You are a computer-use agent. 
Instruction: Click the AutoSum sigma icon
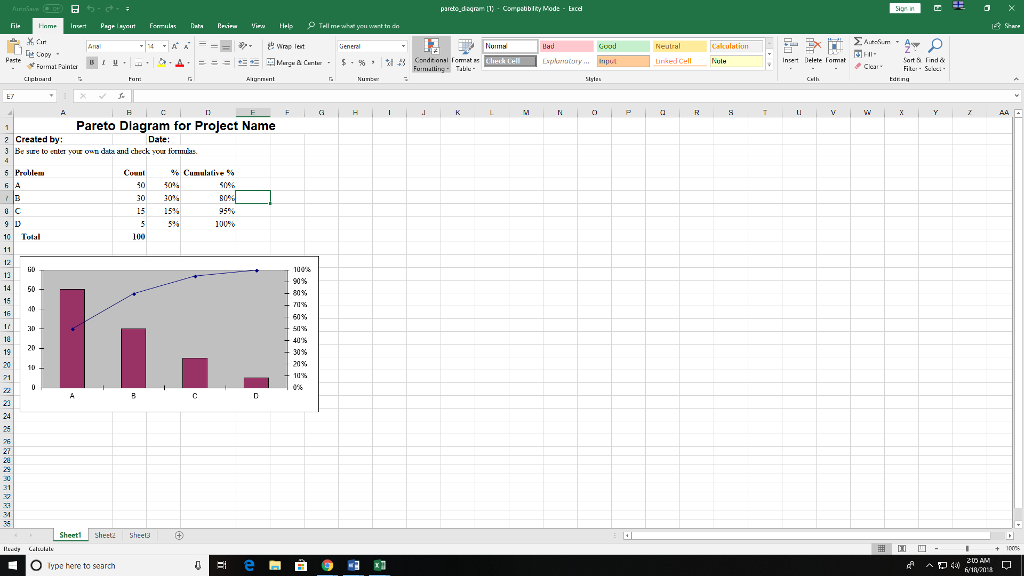click(x=858, y=41)
